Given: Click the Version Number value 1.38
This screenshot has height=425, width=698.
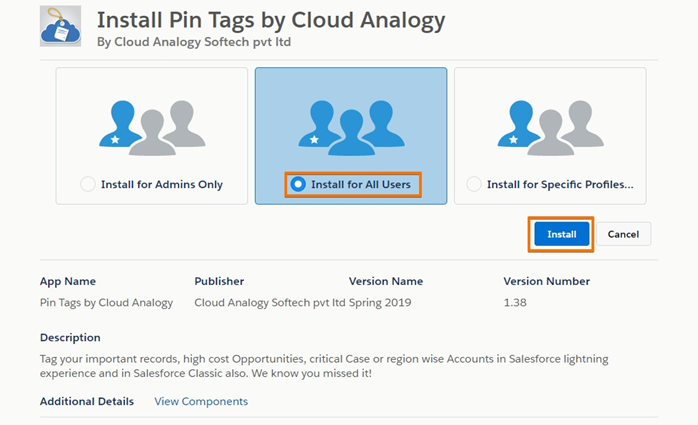Looking at the screenshot, I should click(x=515, y=303).
